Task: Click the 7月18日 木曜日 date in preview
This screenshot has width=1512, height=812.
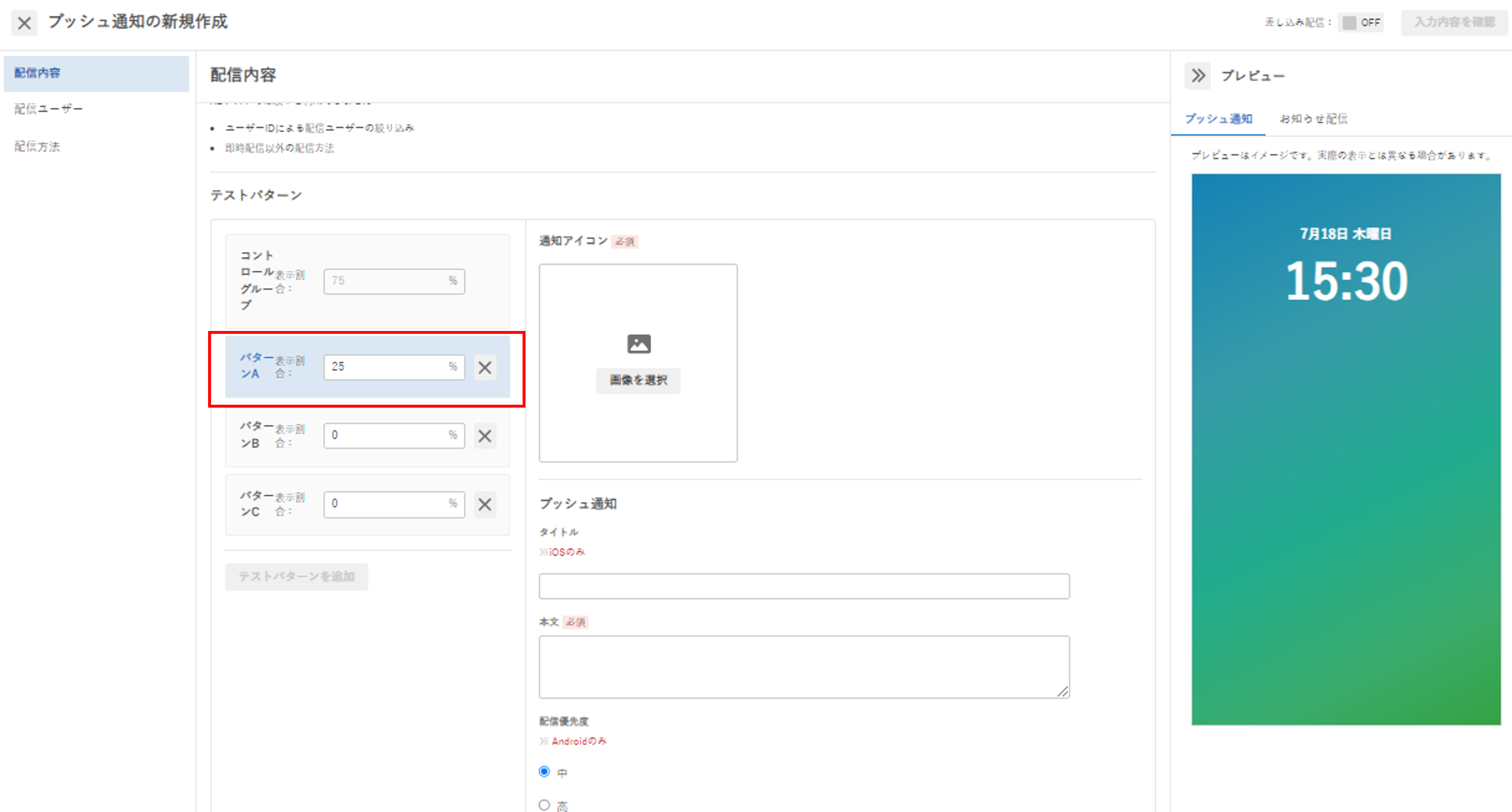Action: click(x=1345, y=234)
